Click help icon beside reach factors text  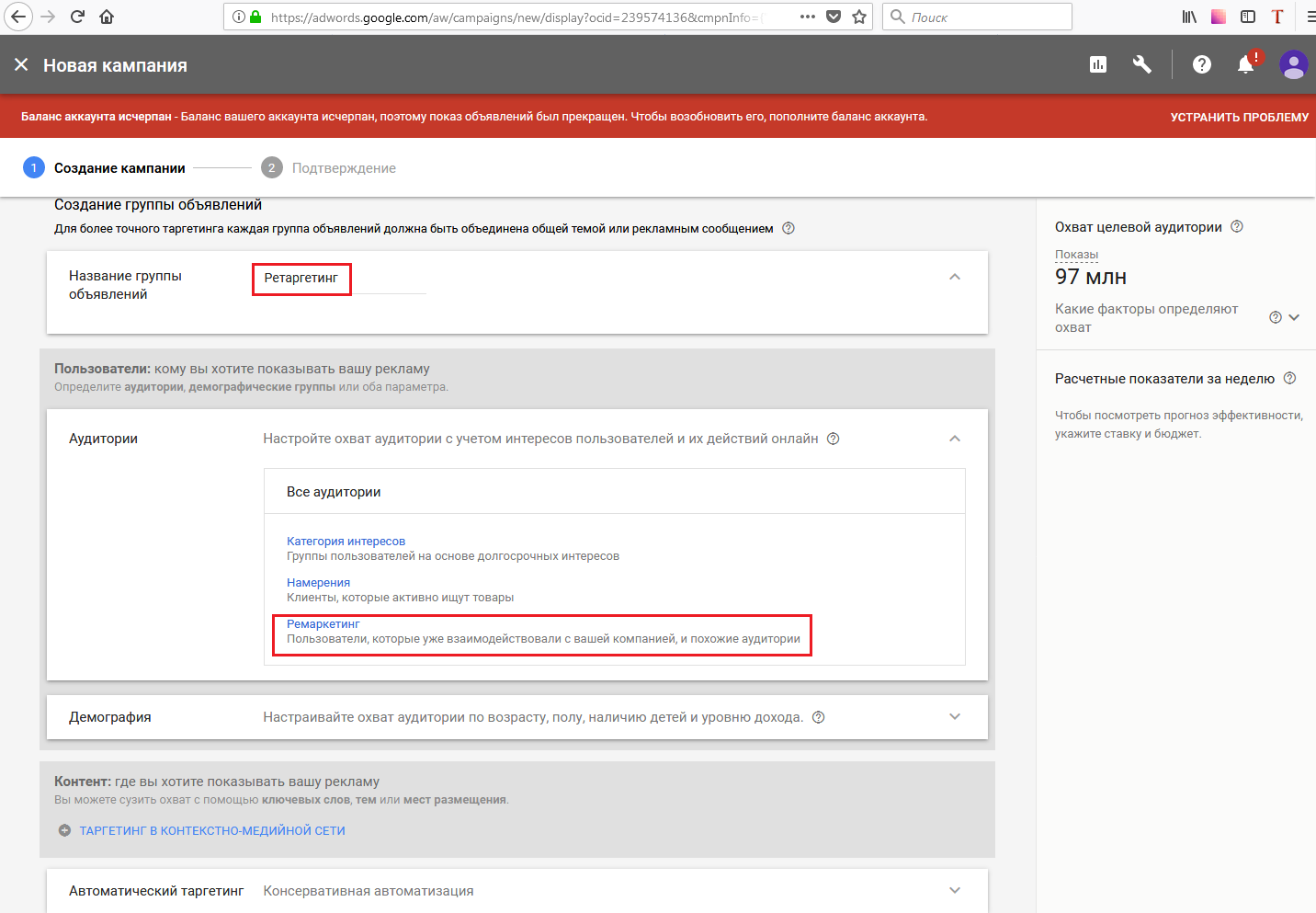click(1276, 317)
